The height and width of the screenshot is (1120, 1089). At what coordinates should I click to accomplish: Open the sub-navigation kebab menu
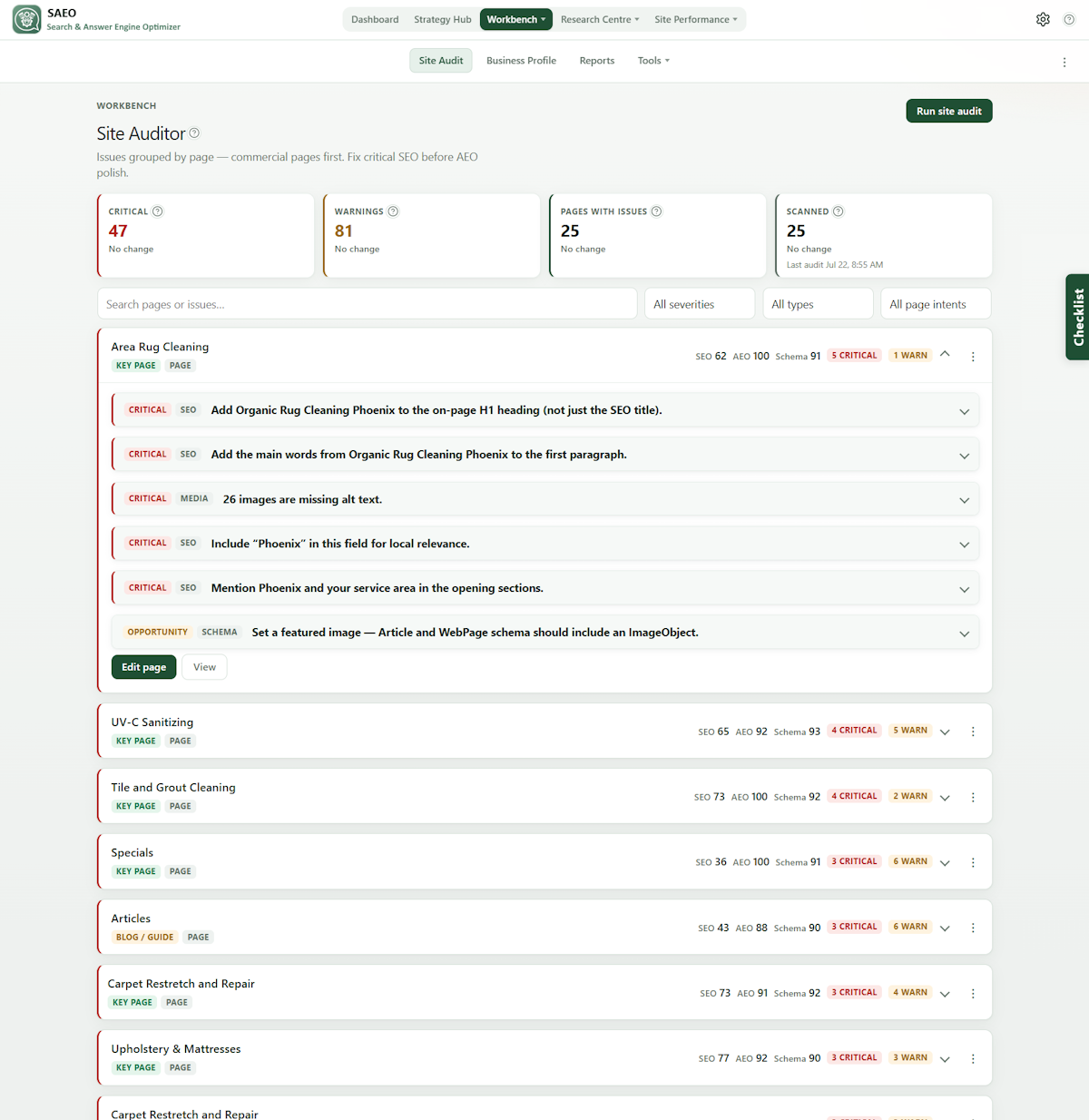tap(1064, 63)
